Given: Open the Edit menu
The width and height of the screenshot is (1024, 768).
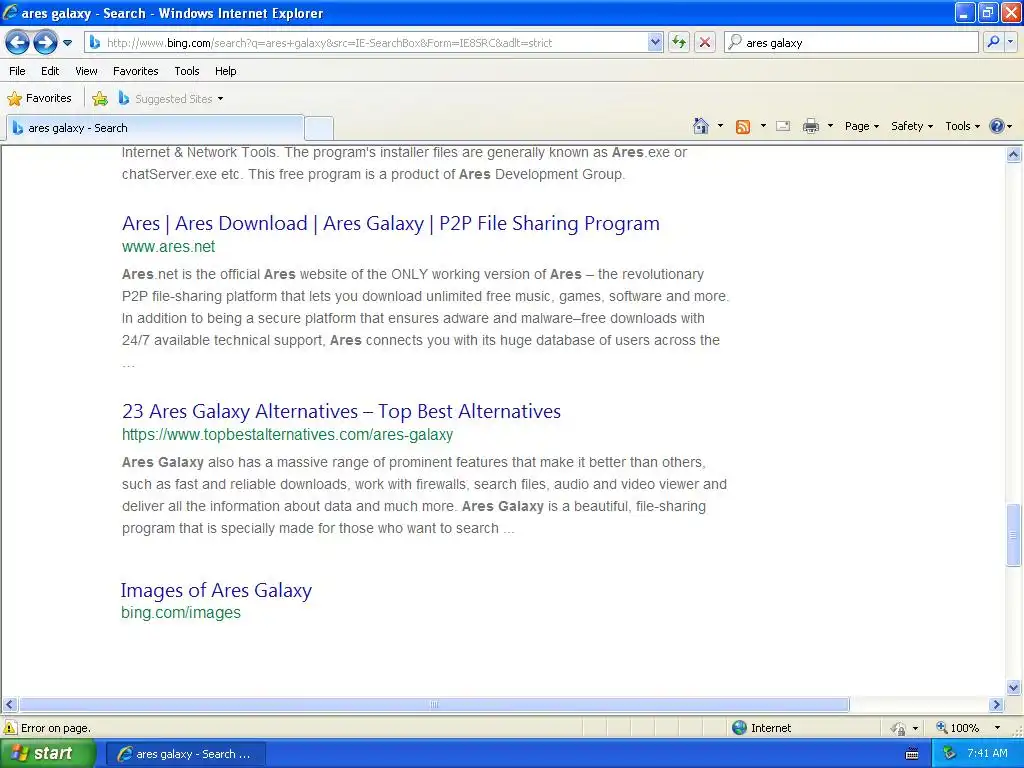Looking at the screenshot, I should tap(50, 71).
